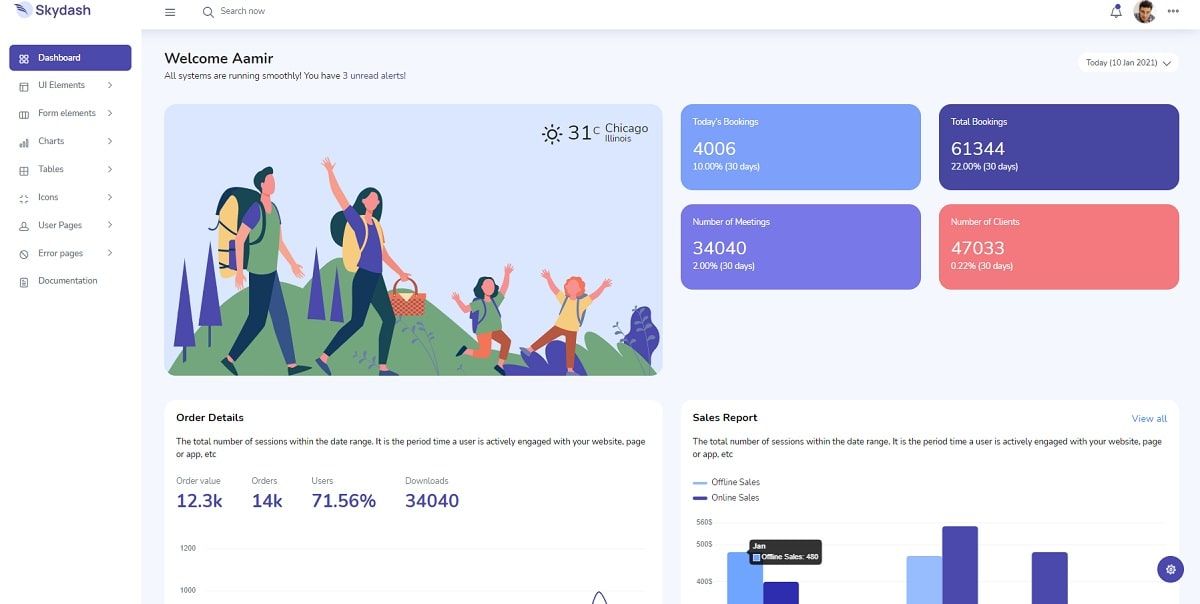1200x604 pixels.
Task: Select the Dashboard sidebar icon
Action: [23, 57]
